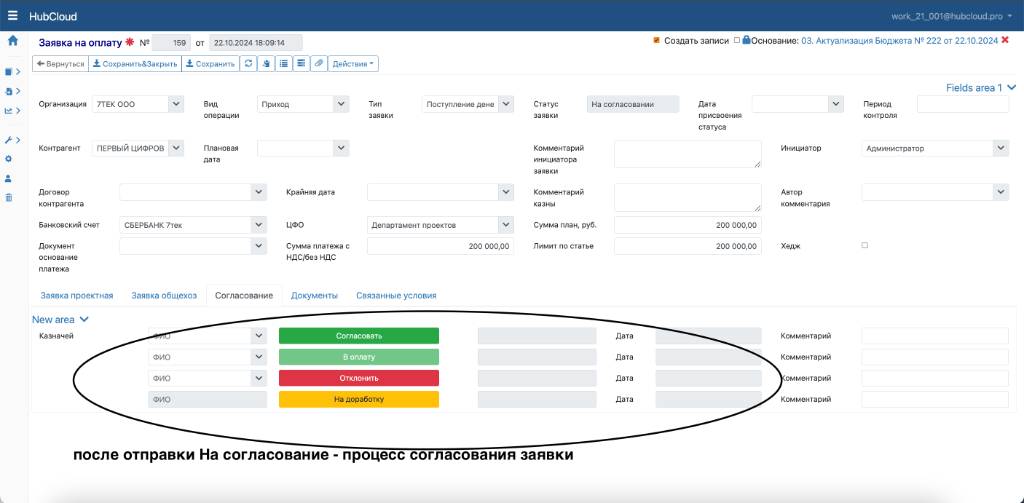
Task: Toggle the unchecked box before the lock icon
Action: click(x=737, y=41)
